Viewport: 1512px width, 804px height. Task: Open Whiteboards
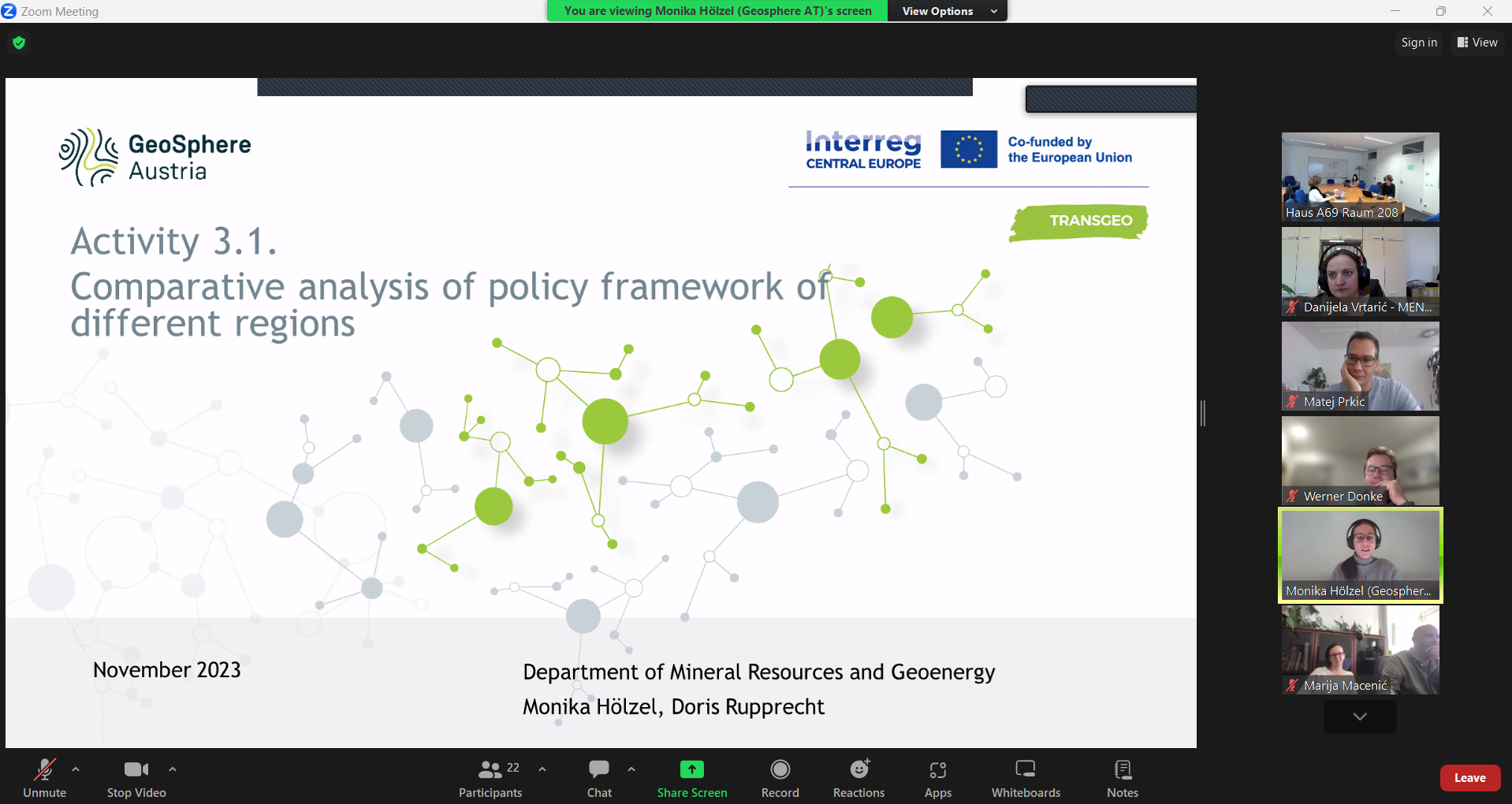click(1026, 778)
